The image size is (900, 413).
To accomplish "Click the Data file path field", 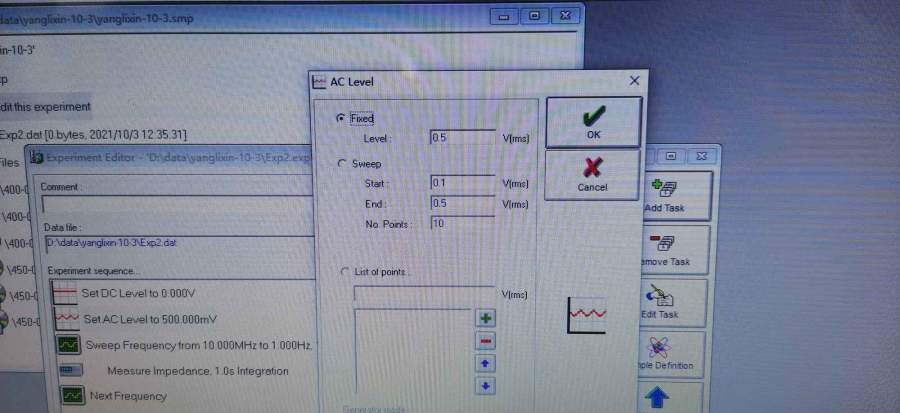I will click(179, 243).
